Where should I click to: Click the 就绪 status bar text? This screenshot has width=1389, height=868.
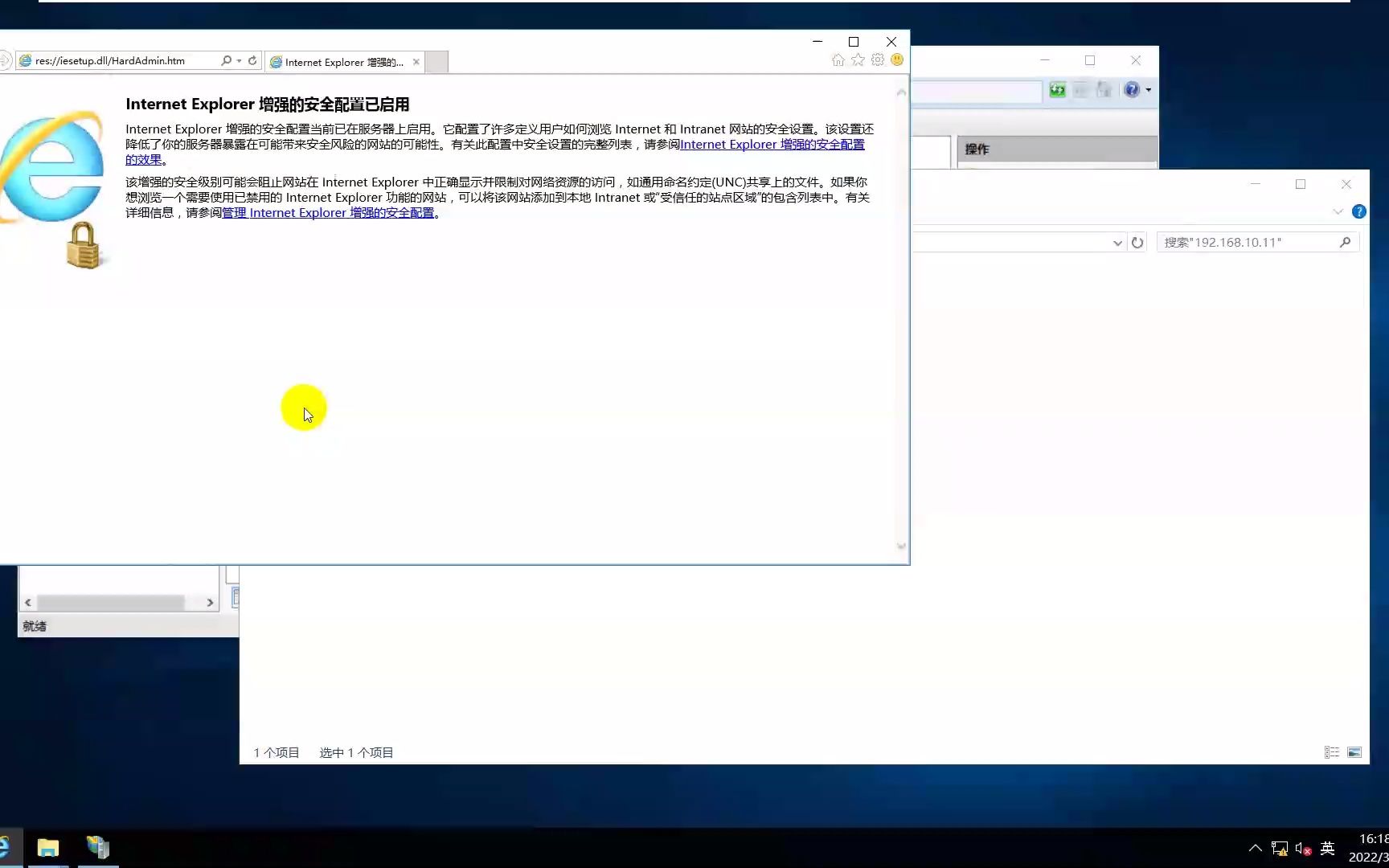coord(35,626)
